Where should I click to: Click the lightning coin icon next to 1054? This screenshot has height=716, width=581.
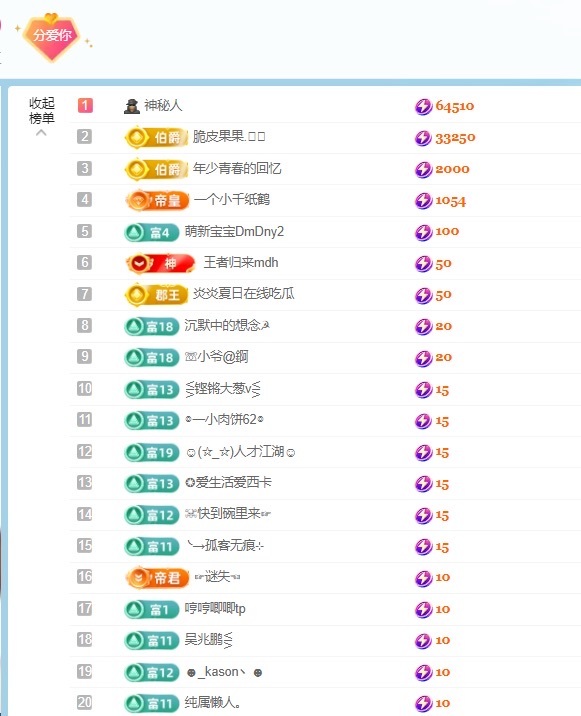423,200
